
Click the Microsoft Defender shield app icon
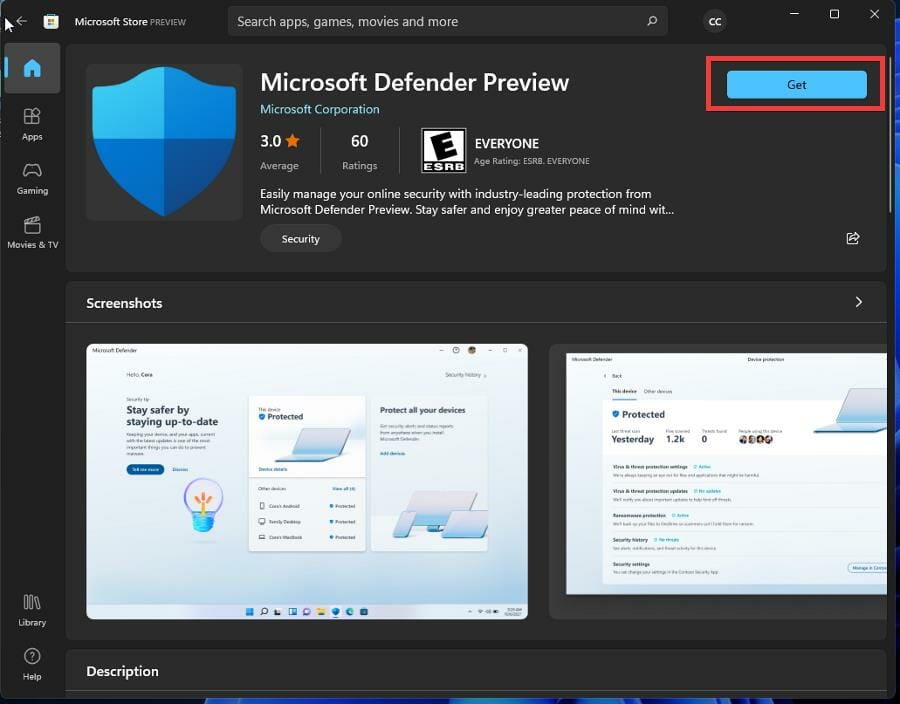coord(164,142)
